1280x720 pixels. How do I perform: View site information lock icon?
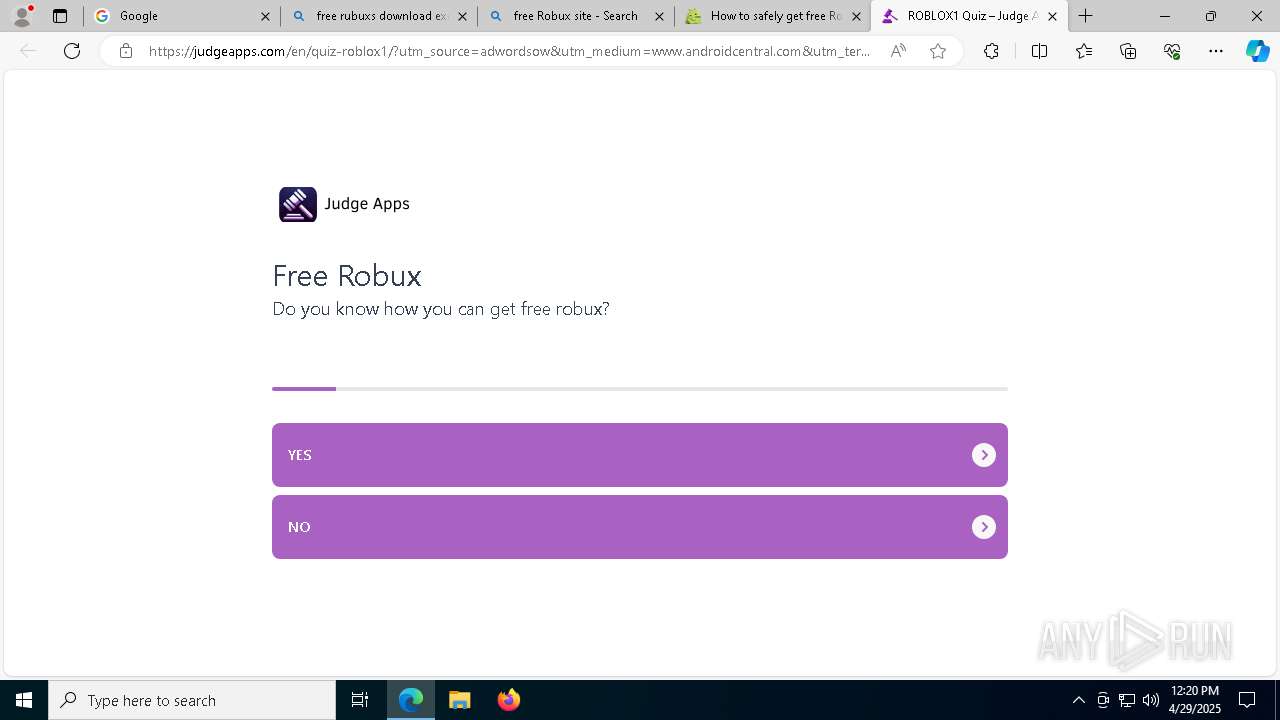(x=126, y=51)
